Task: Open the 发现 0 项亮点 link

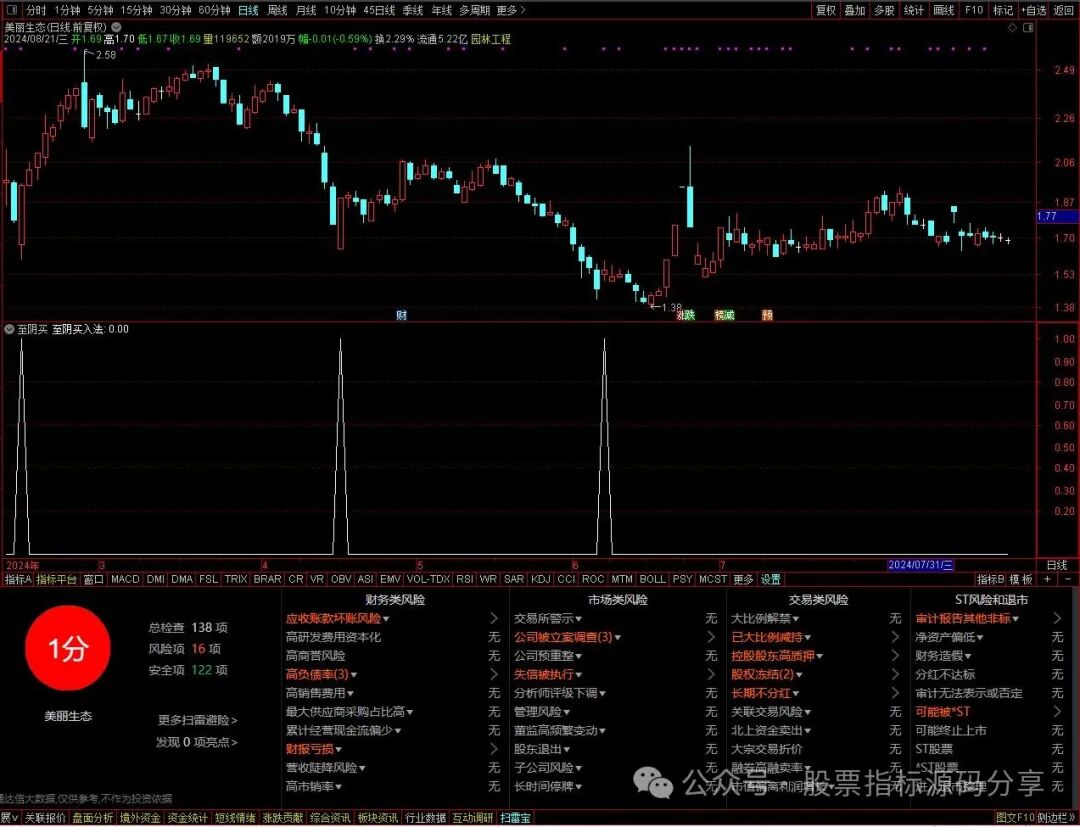Action: click(x=196, y=742)
